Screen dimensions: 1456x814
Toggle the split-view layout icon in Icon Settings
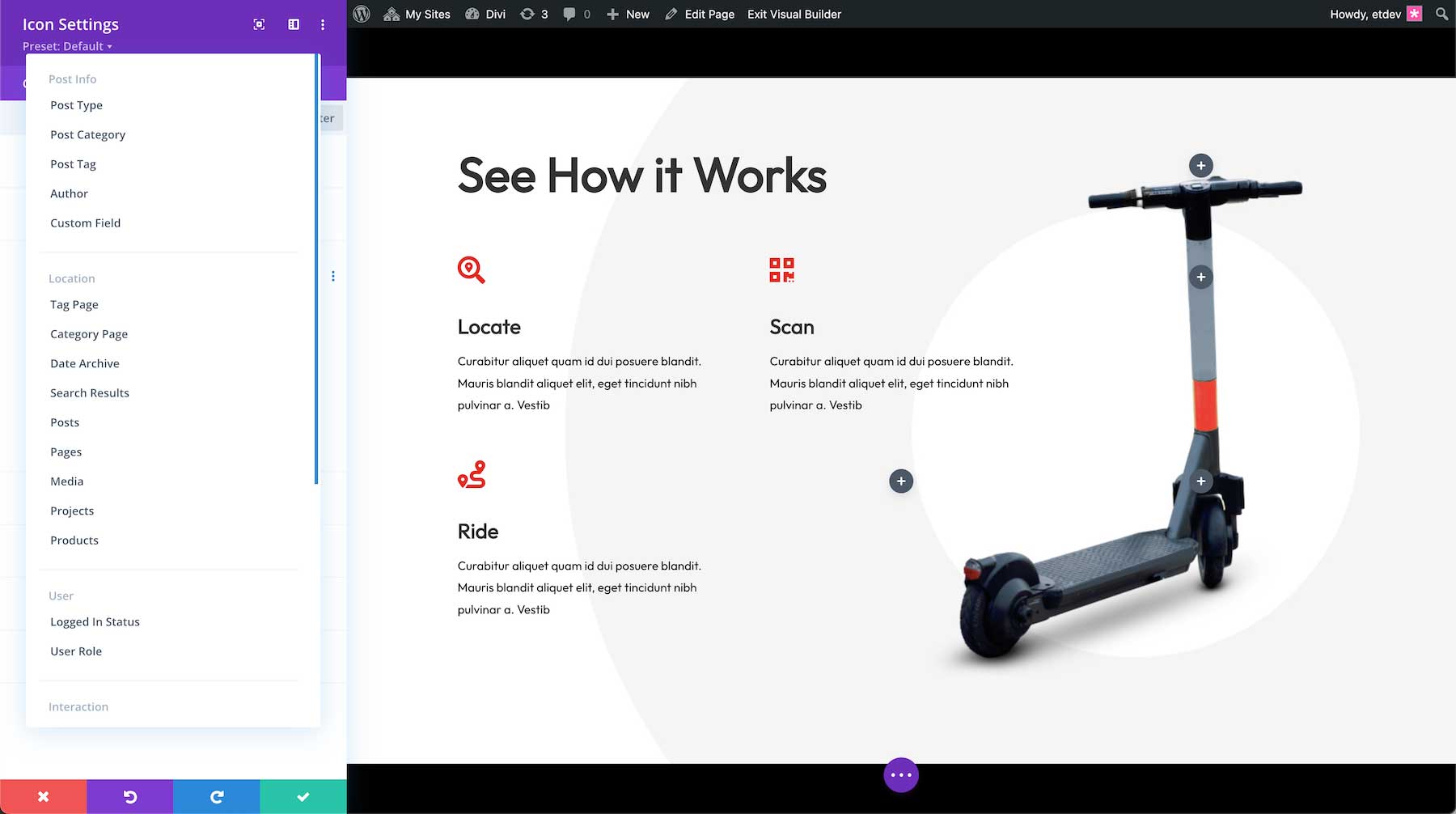(x=292, y=24)
